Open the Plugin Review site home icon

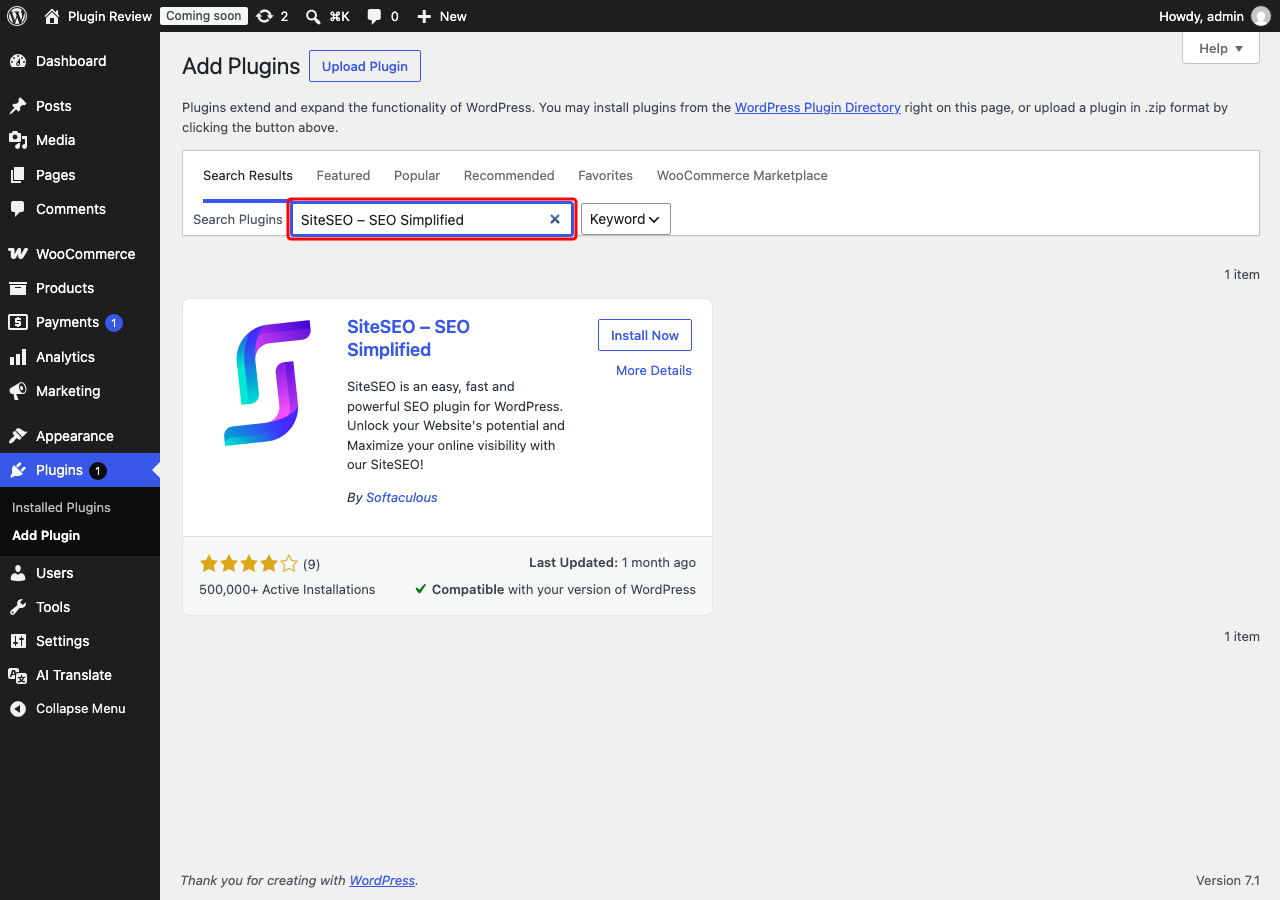pyautogui.click(x=53, y=16)
